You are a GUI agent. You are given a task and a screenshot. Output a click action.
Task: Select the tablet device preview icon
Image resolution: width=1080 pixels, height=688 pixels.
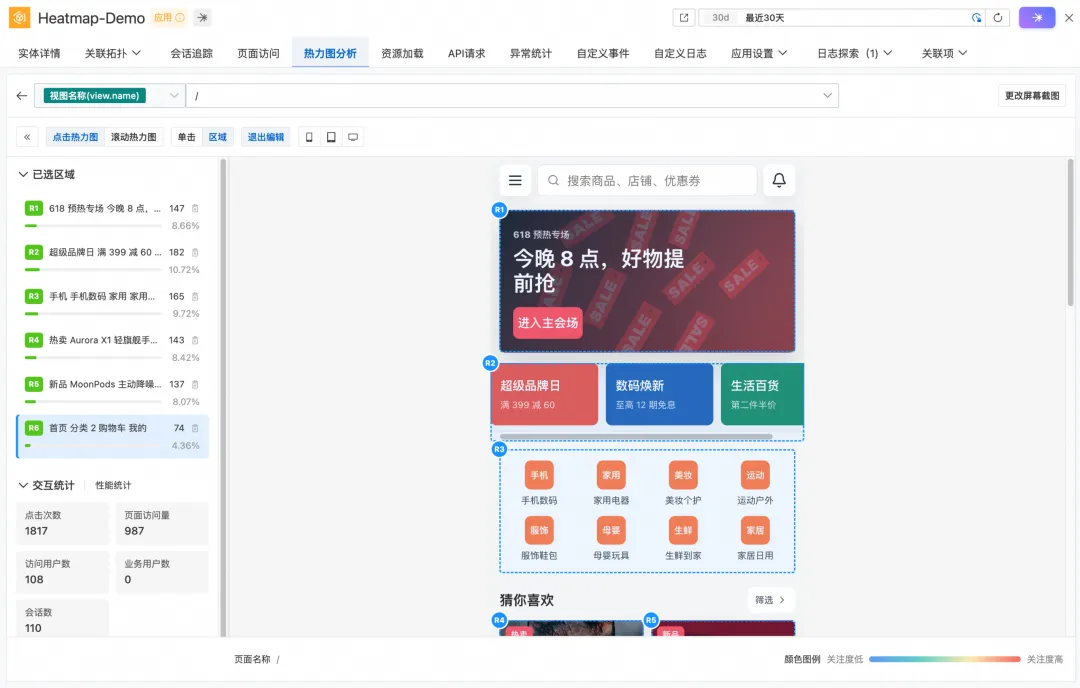(x=331, y=137)
